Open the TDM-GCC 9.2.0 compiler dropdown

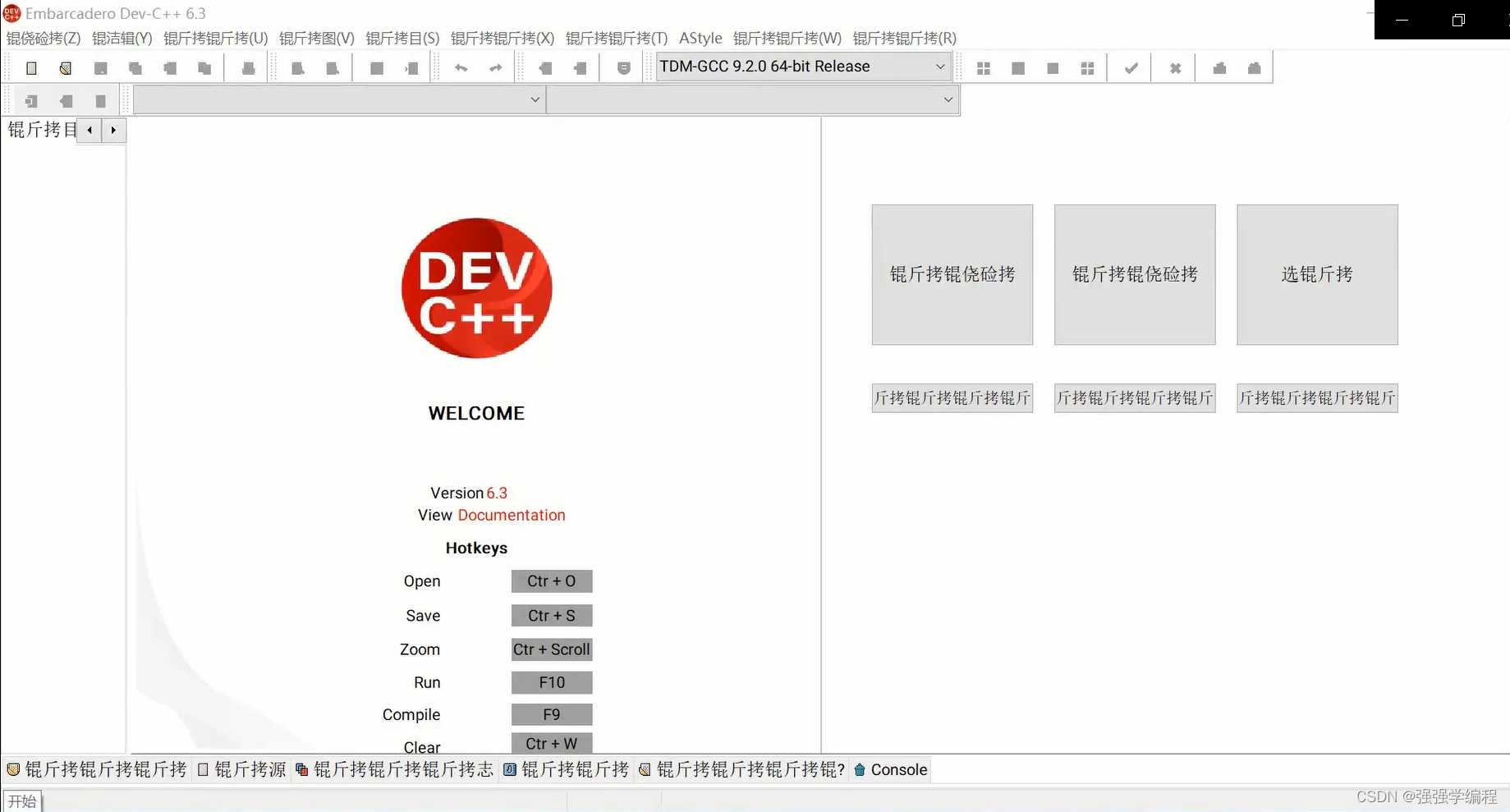point(941,67)
